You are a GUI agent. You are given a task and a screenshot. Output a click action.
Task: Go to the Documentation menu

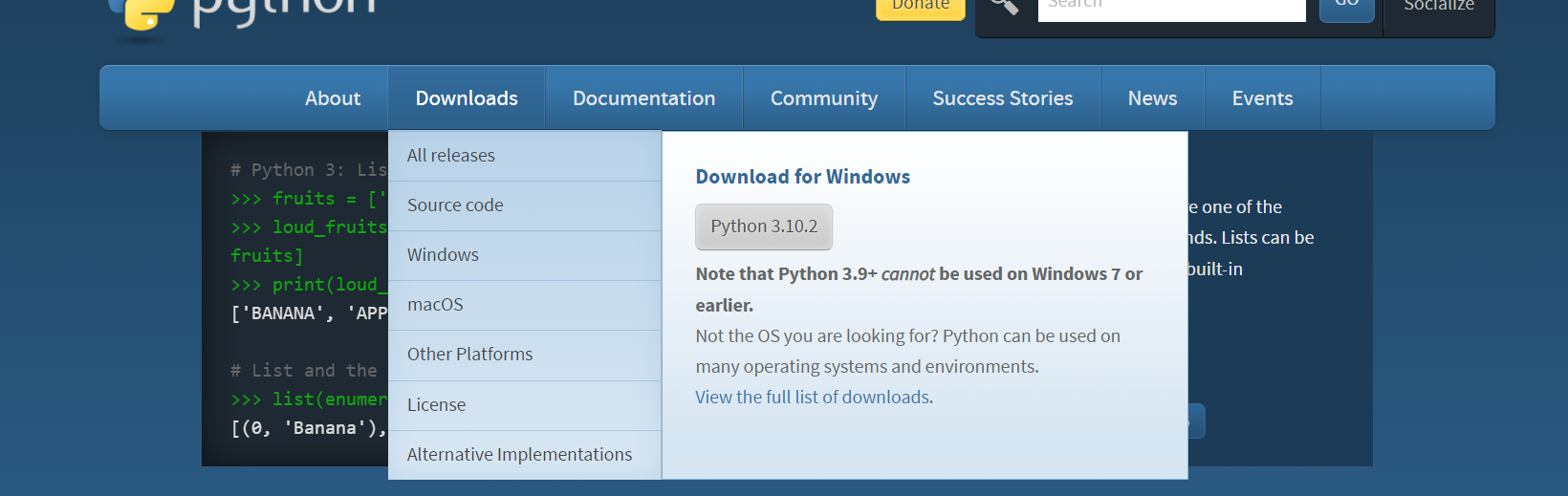[x=643, y=98]
